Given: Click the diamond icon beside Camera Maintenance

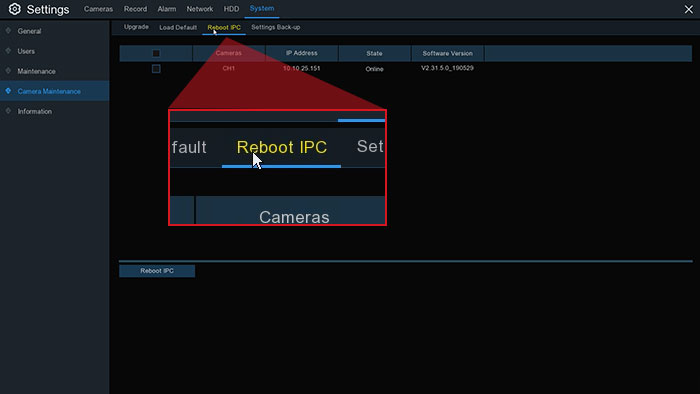Looking at the screenshot, I should (8, 91).
